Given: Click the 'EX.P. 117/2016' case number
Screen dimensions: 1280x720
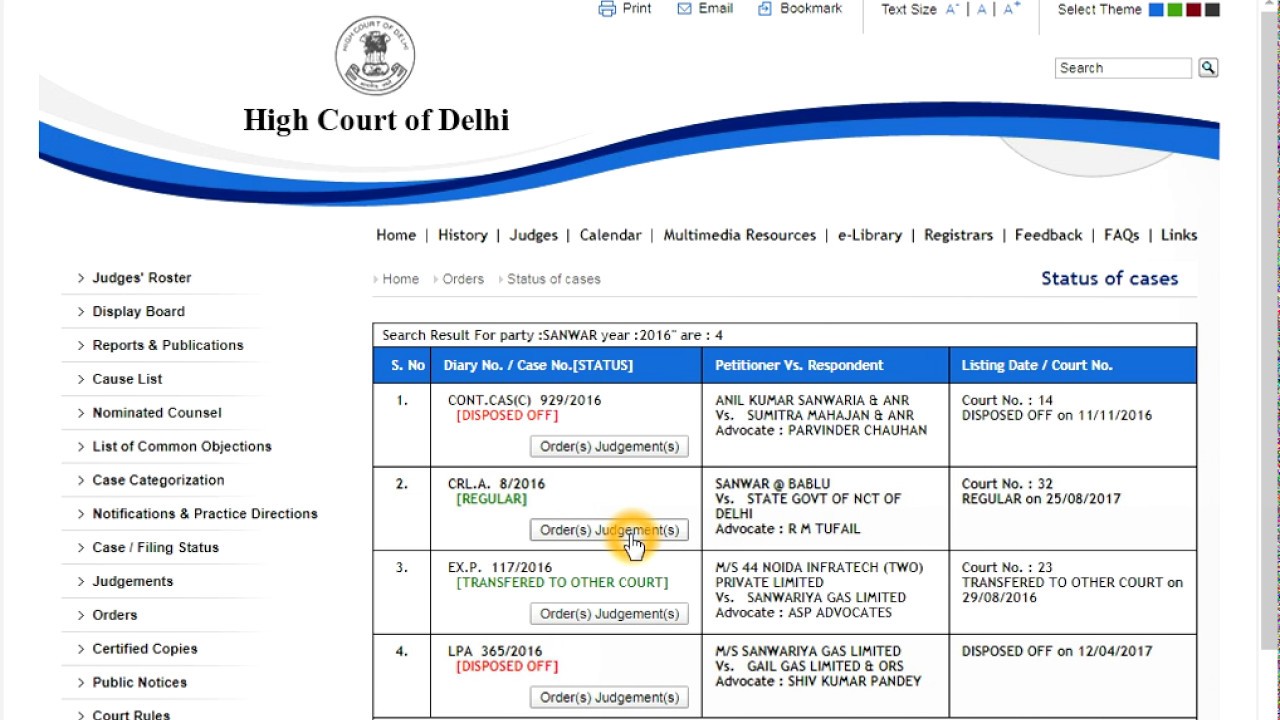Looking at the screenshot, I should [x=499, y=568].
